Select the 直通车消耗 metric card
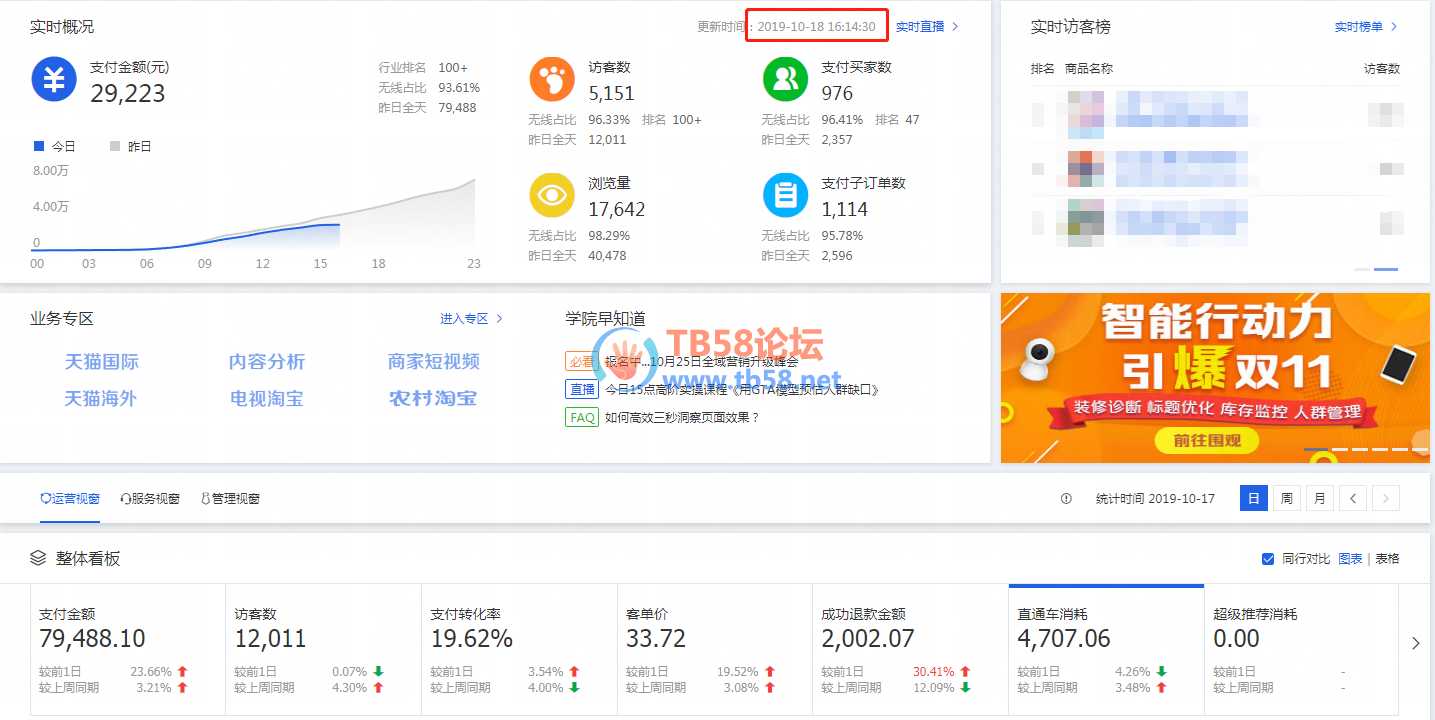This screenshot has height=720, width=1435. tap(1106, 650)
